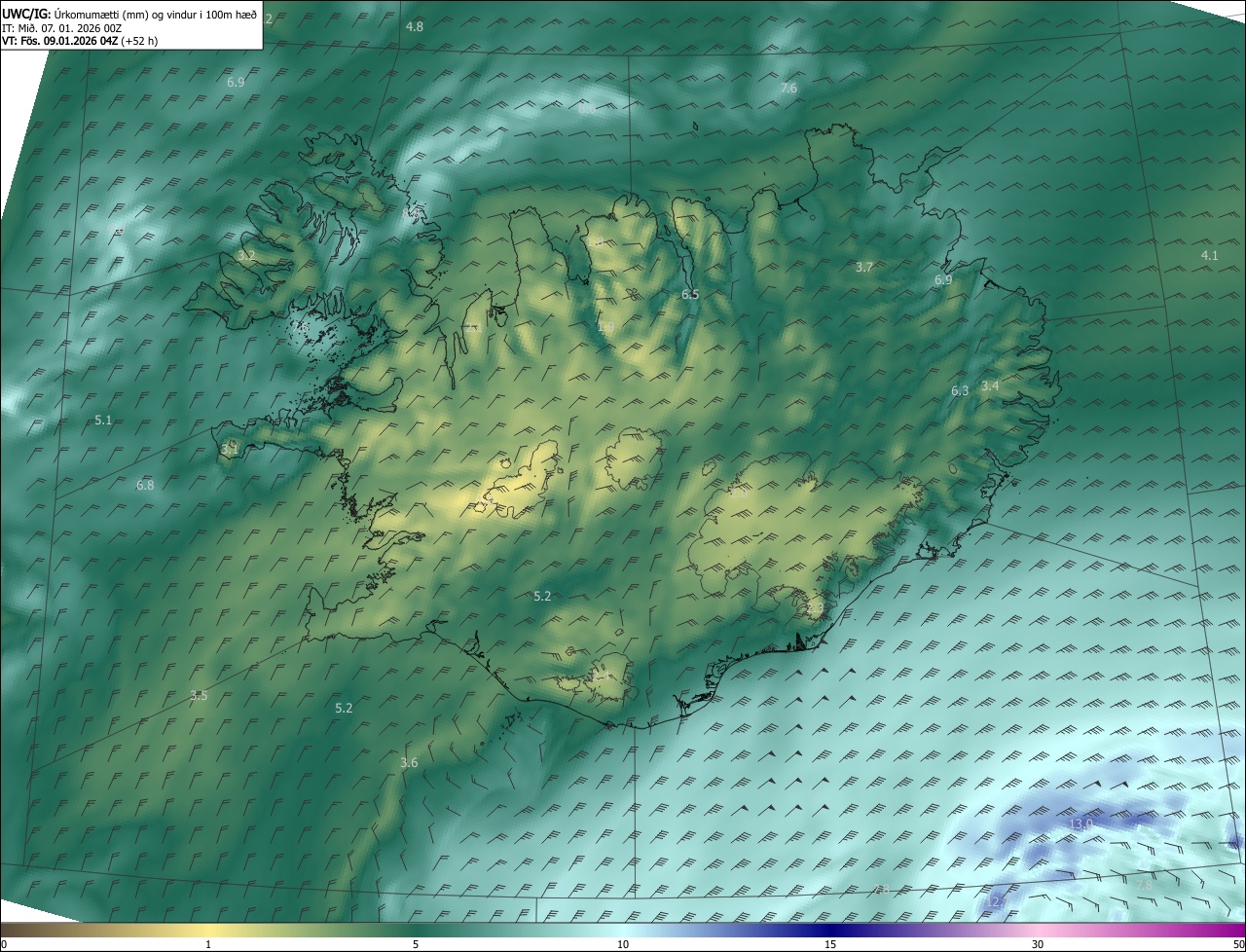Click the 3.5 value label southwest of Iceland
1246x952 pixels.
[199, 695]
